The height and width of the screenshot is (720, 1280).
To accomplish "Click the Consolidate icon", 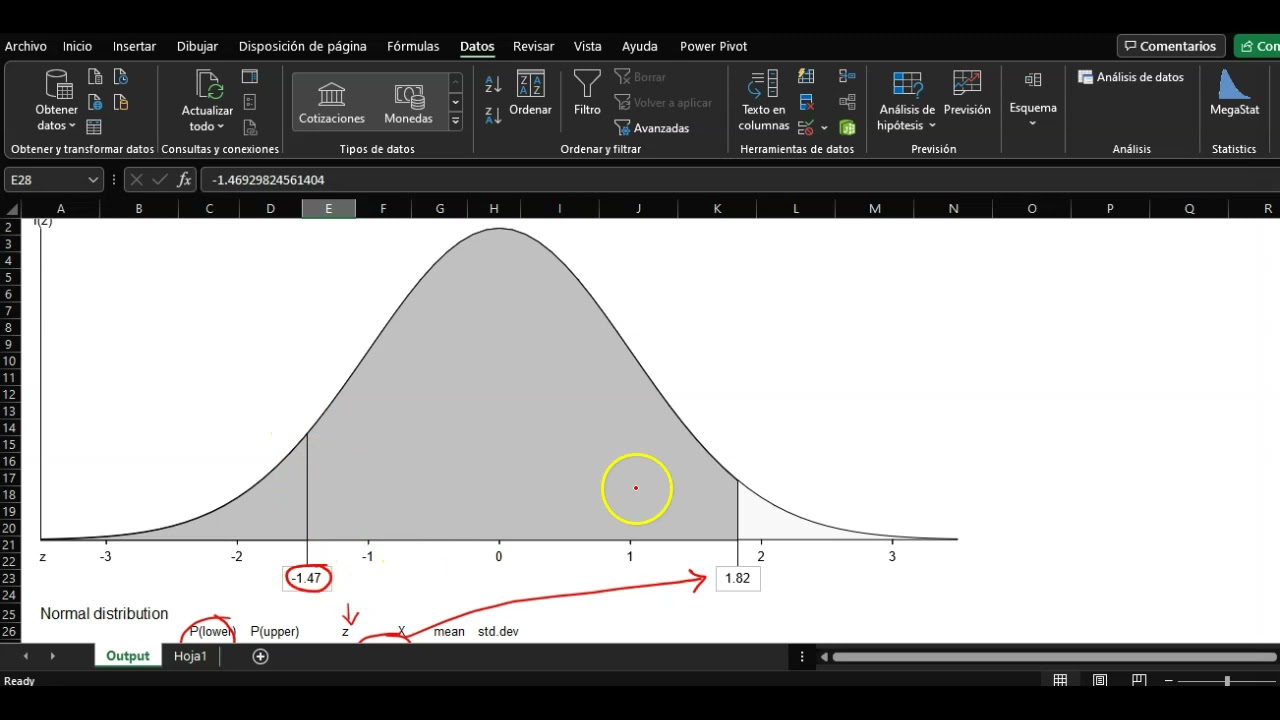I will [x=847, y=77].
